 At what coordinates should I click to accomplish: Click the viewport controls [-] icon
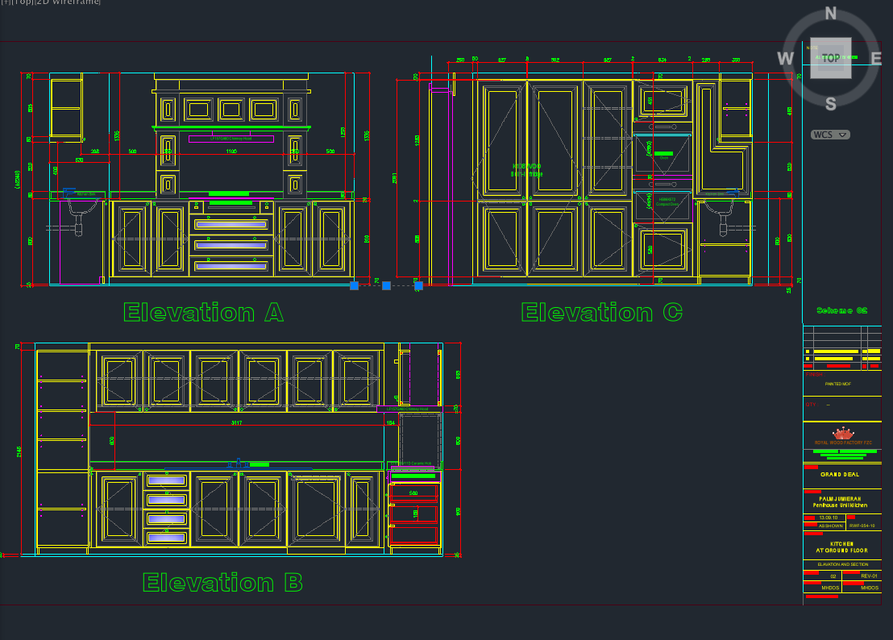click(6, 3)
